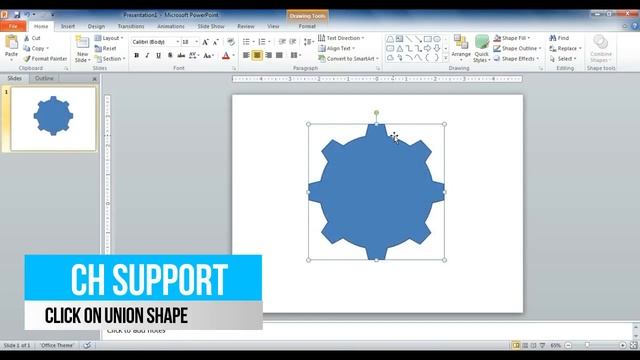Open the Shape Fill dropdown

click(512, 38)
